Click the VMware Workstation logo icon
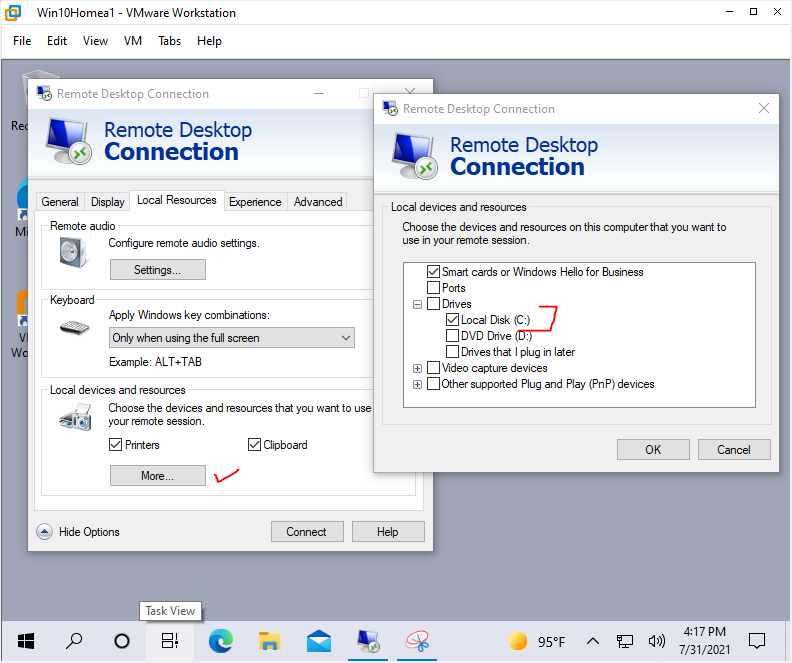Viewport: 792px width, 663px height. point(13,13)
